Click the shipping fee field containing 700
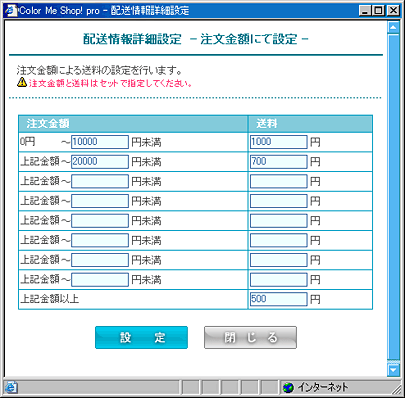The height and width of the screenshot is (398, 405). click(279, 162)
